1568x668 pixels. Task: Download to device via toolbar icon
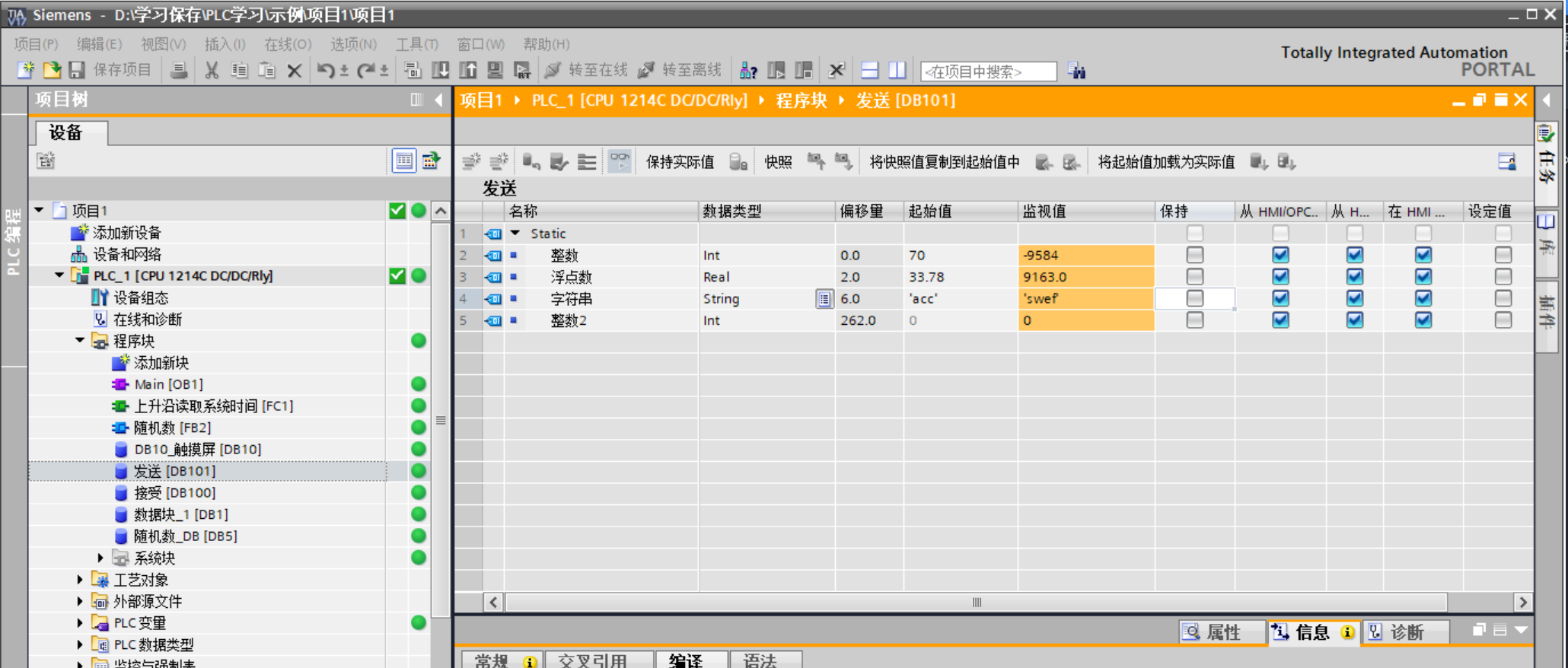point(441,70)
